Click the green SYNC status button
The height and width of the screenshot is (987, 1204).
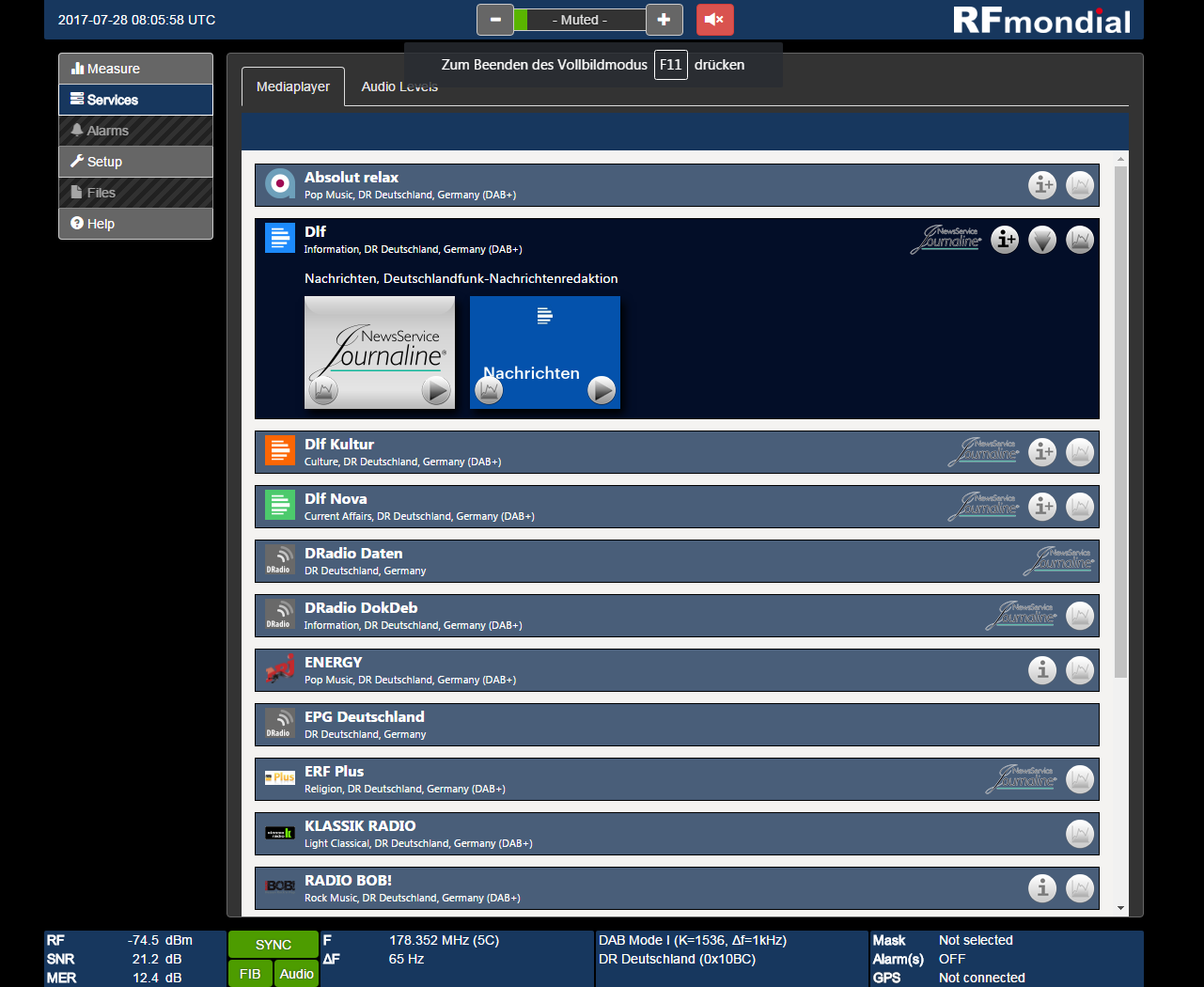point(274,945)
